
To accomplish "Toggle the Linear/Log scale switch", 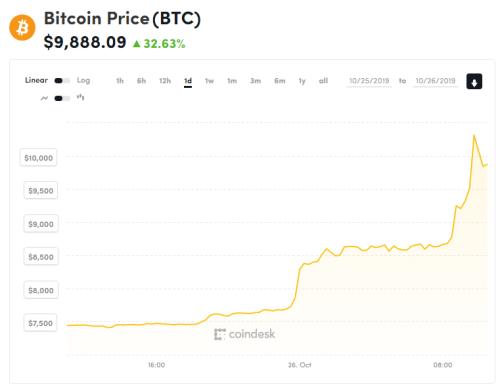I will (x=62, y=81).
